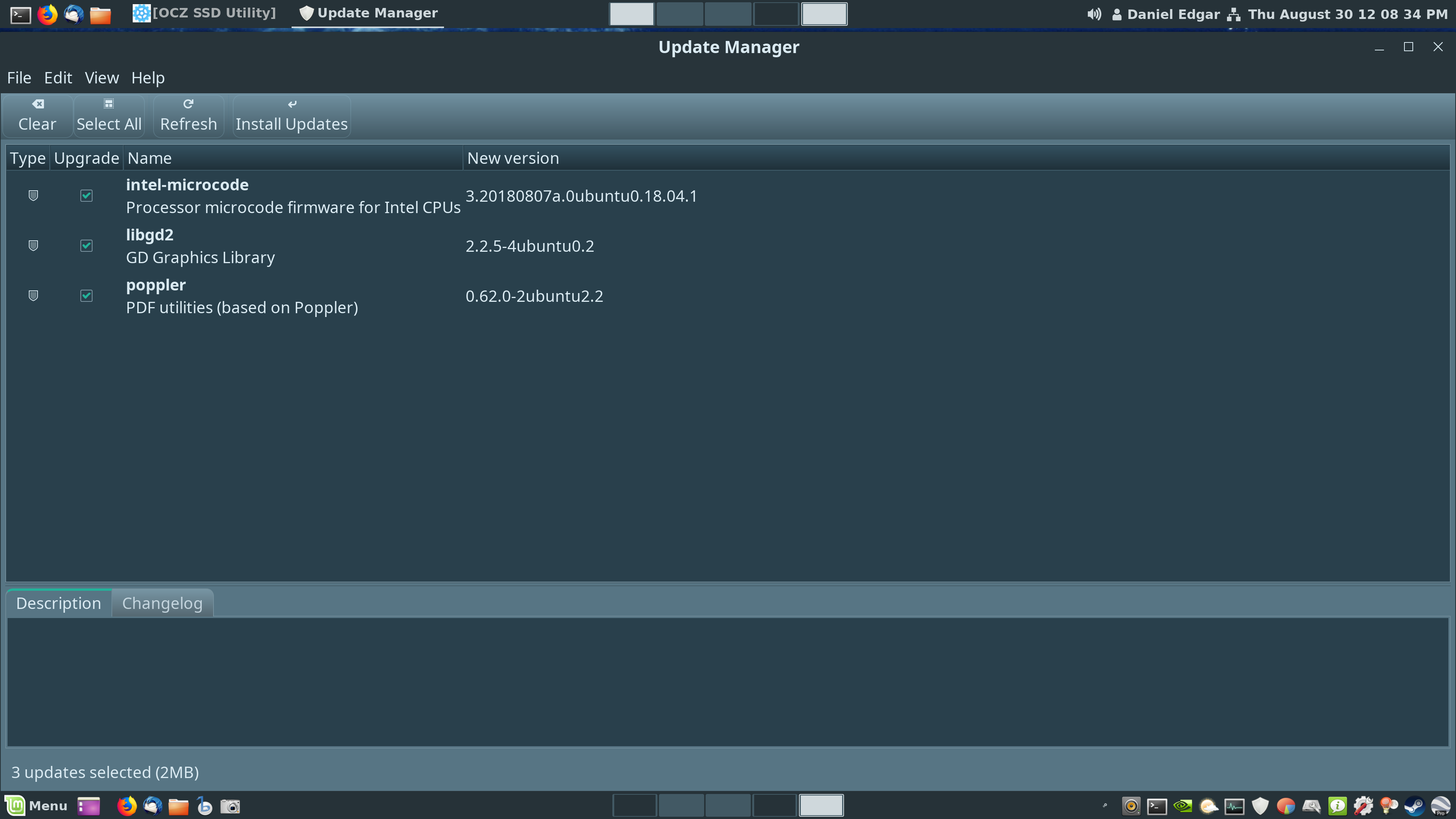
Task: Launch Thunderbird from the bottom panel
Action: click(152, 806)
